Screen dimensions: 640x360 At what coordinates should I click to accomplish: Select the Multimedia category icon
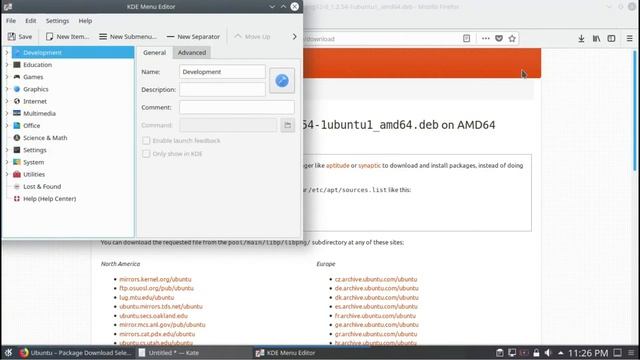17,113
